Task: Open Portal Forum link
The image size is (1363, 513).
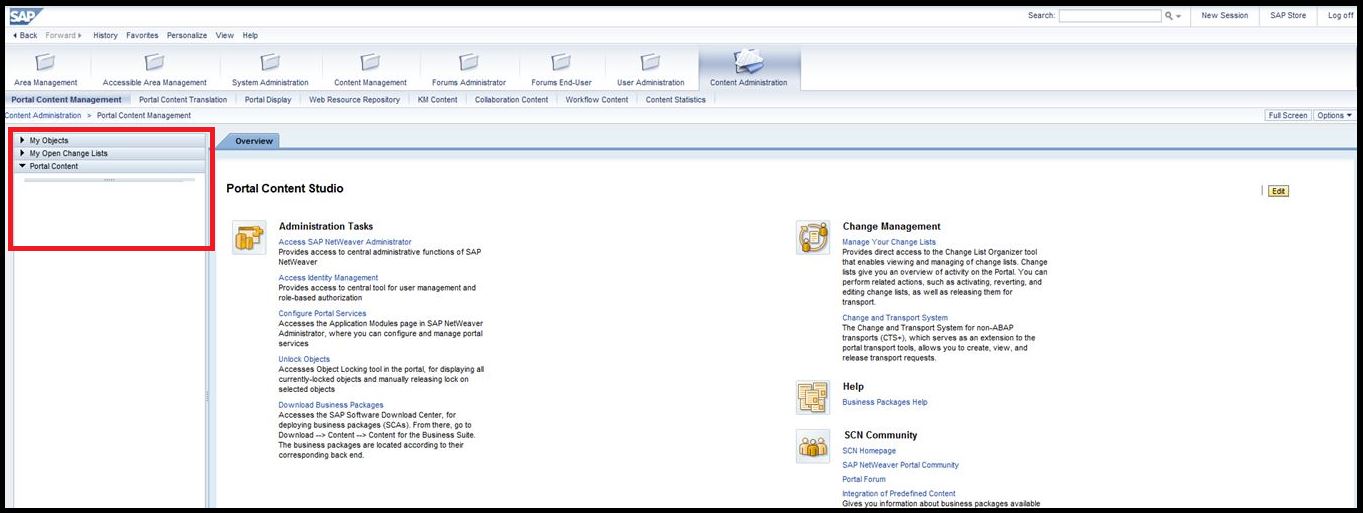Action: coord(864,479)
